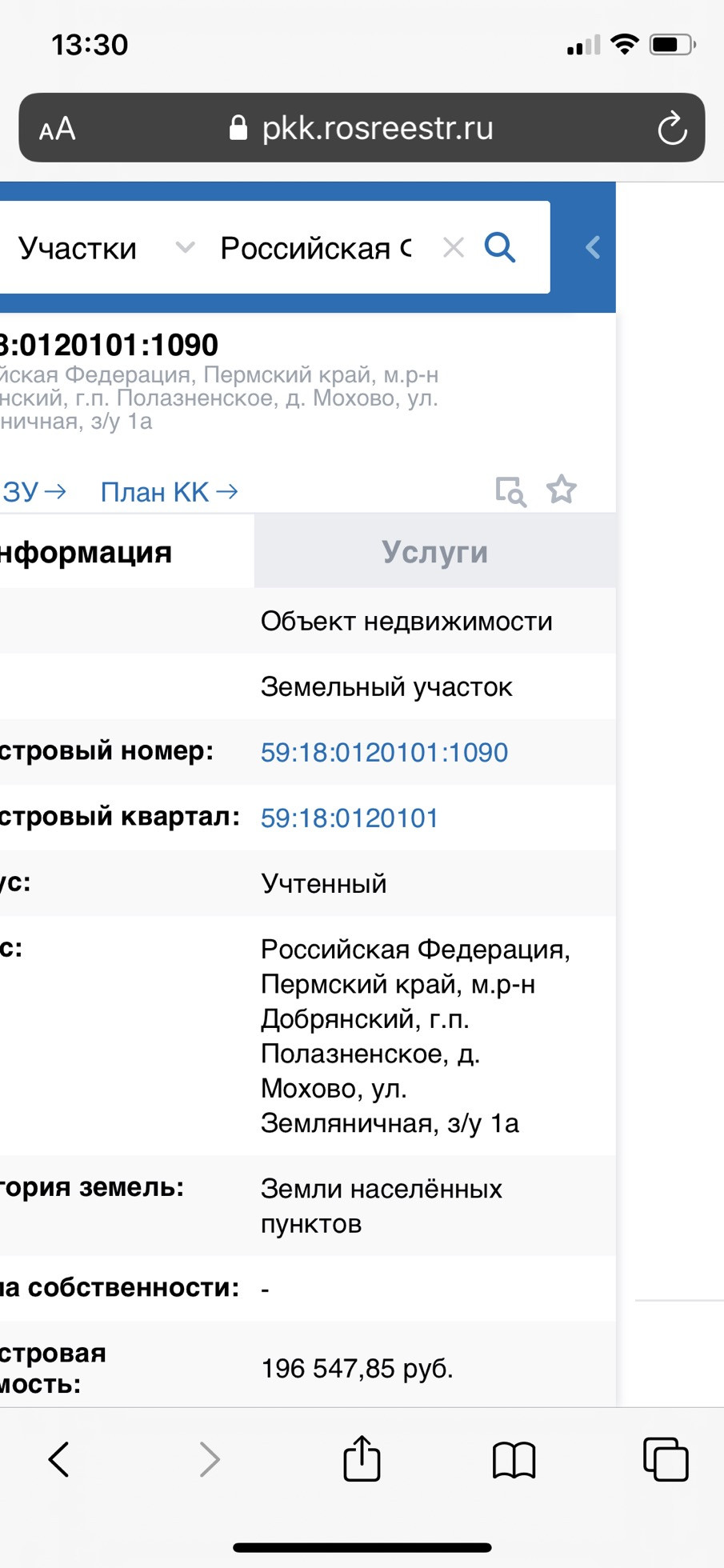The width and height of the screenshot is (724, 1568).
Task: Tap the search magnifier icon
Action: (x=500, y=248)
